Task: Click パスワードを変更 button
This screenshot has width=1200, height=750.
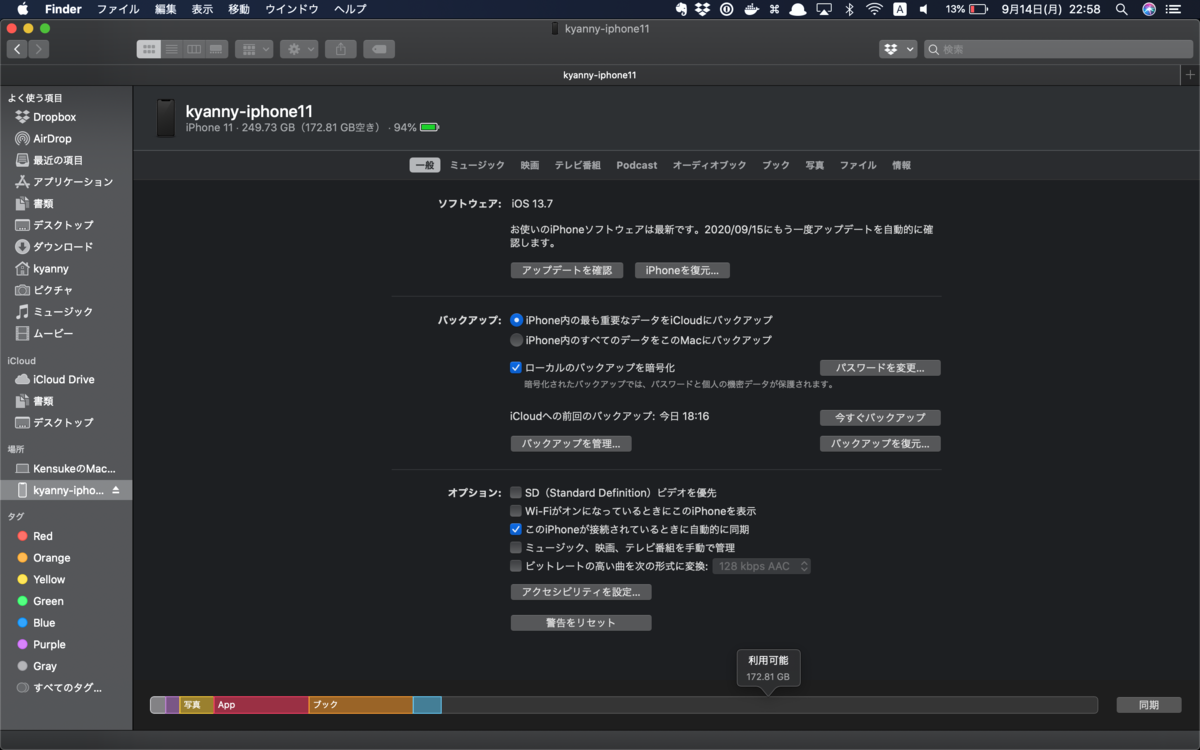Action: 880,368
